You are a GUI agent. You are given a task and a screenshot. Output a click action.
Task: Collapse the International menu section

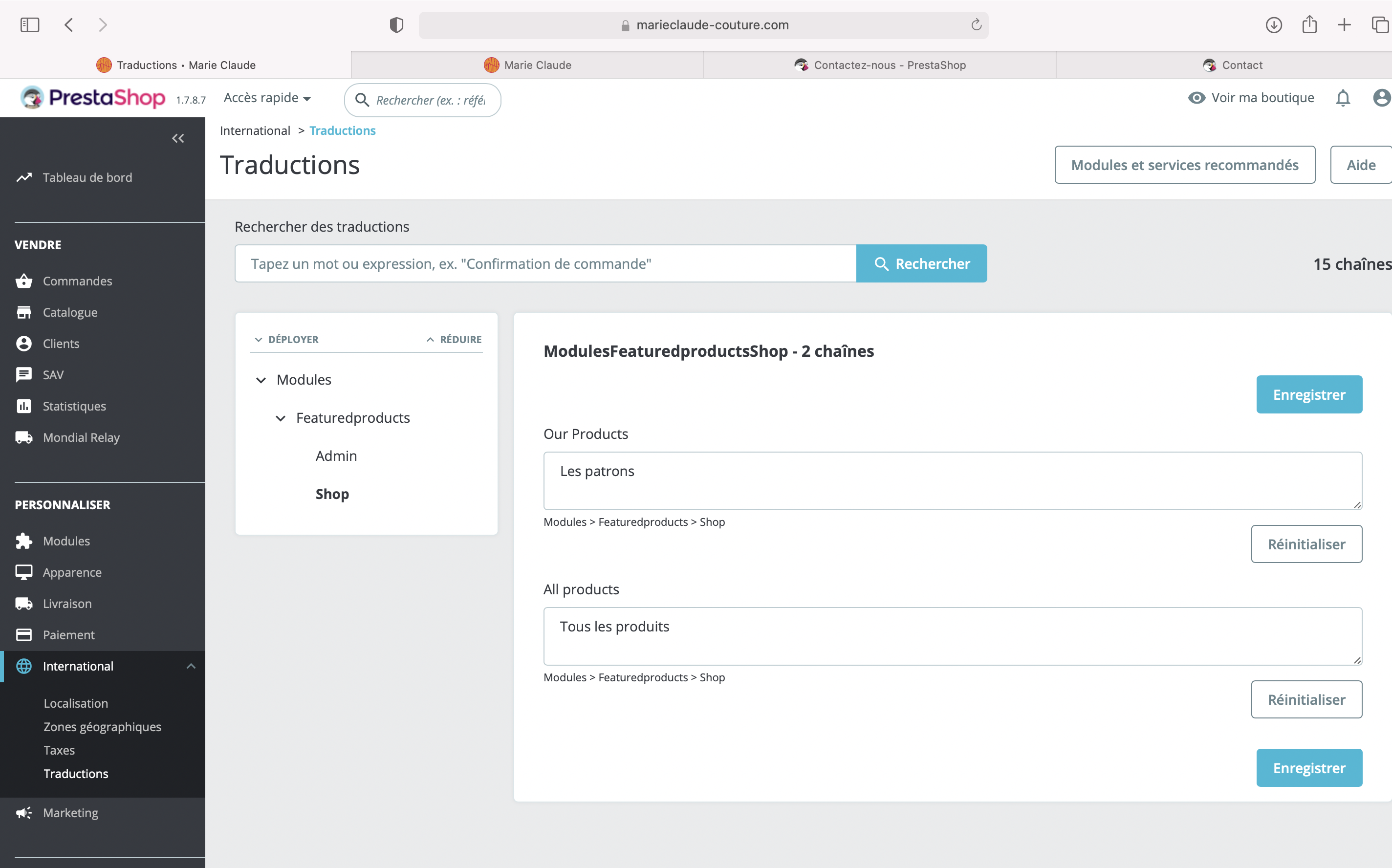click(x=191, y=666)
